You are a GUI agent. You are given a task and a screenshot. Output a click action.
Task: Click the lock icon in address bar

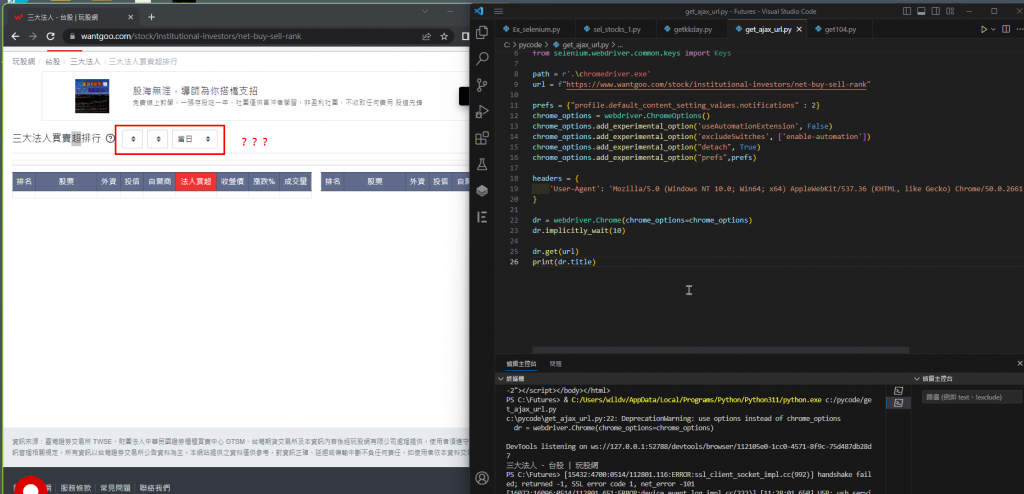pyautogui.click(x=72, y=37)
